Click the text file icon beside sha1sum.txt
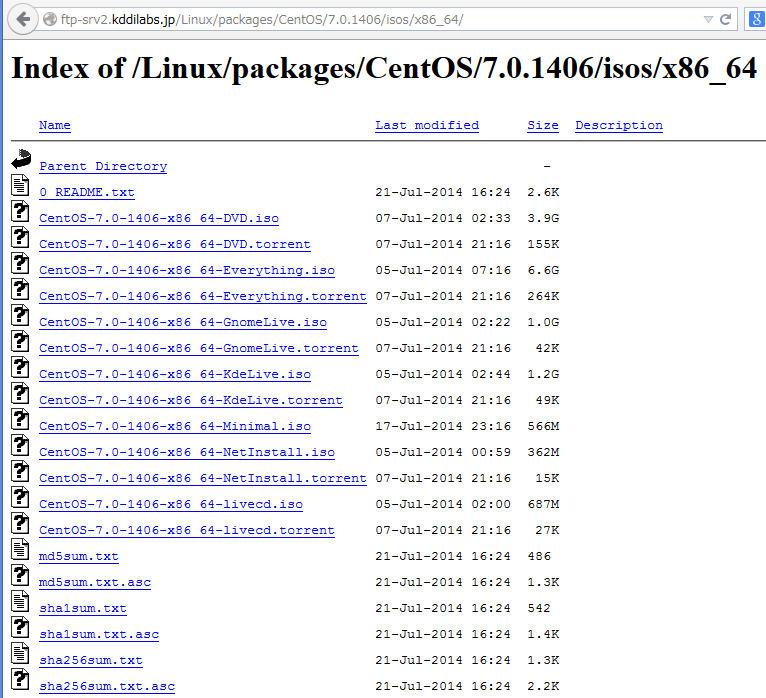 coord(20,602)
